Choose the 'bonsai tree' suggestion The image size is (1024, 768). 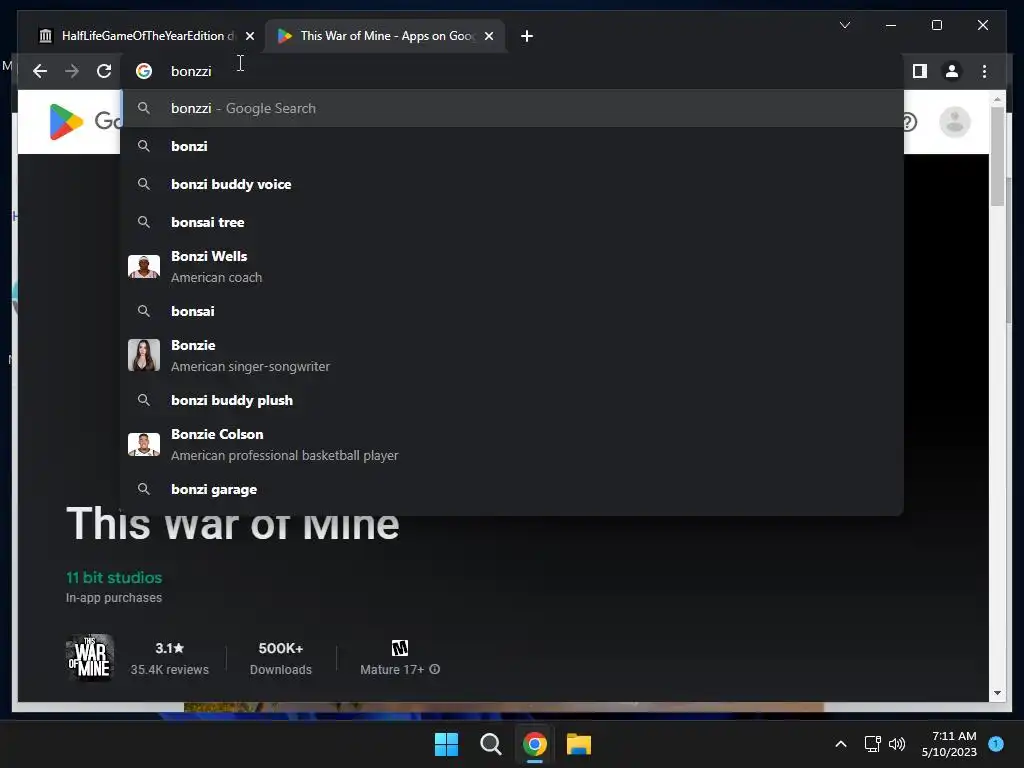click(512, 222)
